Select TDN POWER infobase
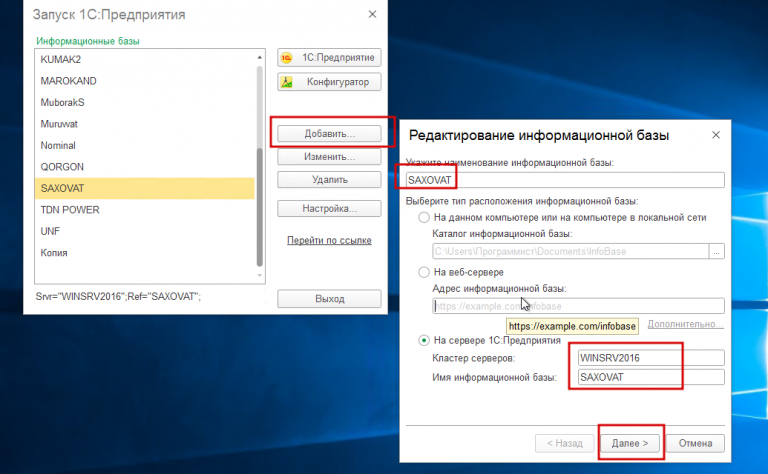 pyautogui.click(x=145, y=210)
